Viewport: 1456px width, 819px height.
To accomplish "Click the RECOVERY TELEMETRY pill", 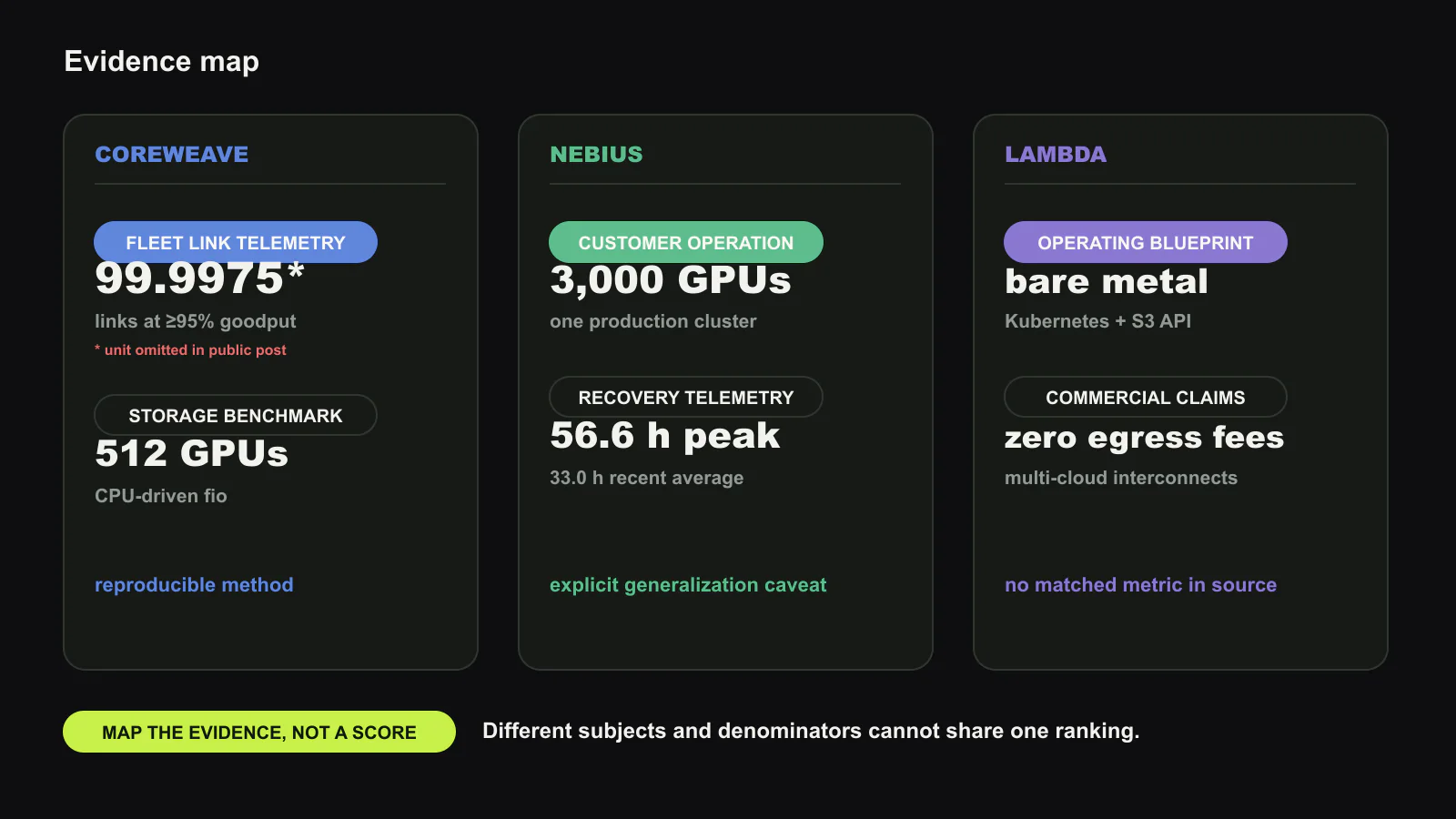I will click(686, 397).
